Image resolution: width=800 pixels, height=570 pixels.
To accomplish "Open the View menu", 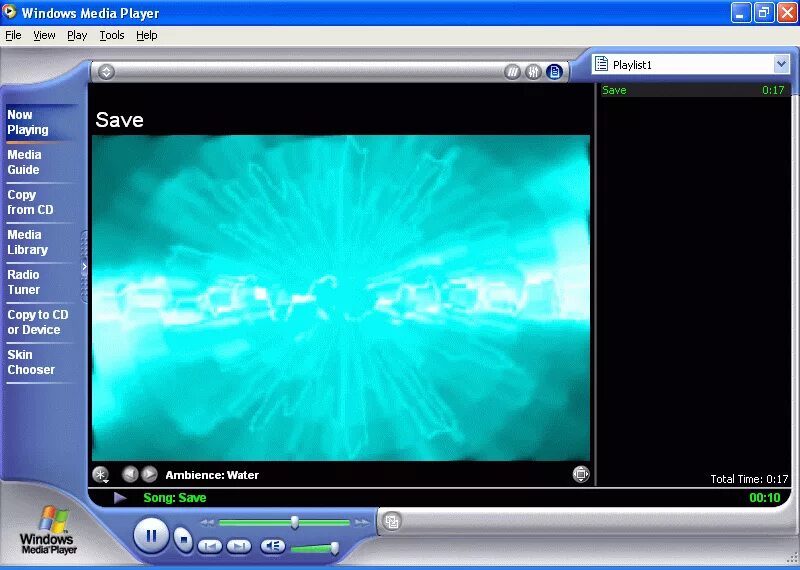I will [x=44, y=35].
